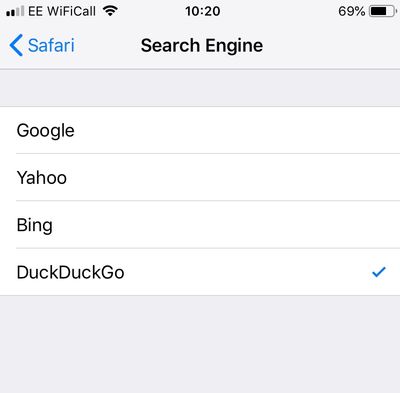Tap the battery icon in status bar
Image resolution: width=400 pixels, height=393 pixels.
pyautogui.click(x=383, y=11)
